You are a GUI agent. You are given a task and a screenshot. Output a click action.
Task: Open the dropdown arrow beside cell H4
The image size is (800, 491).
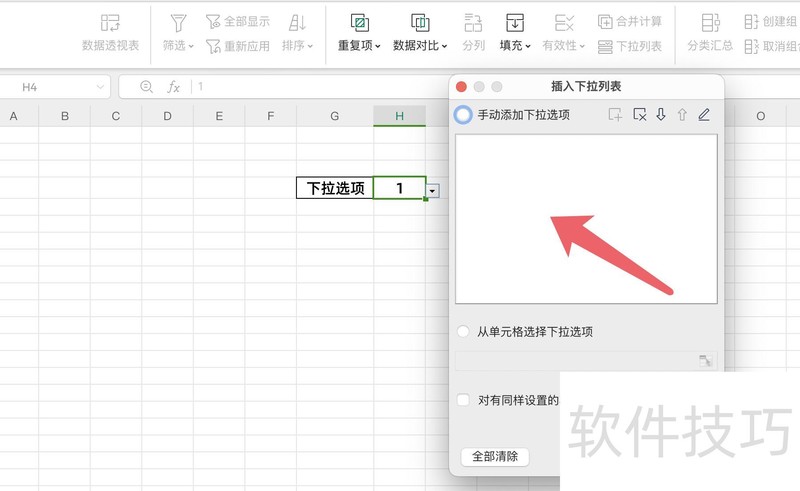click(x=432, y=191)
